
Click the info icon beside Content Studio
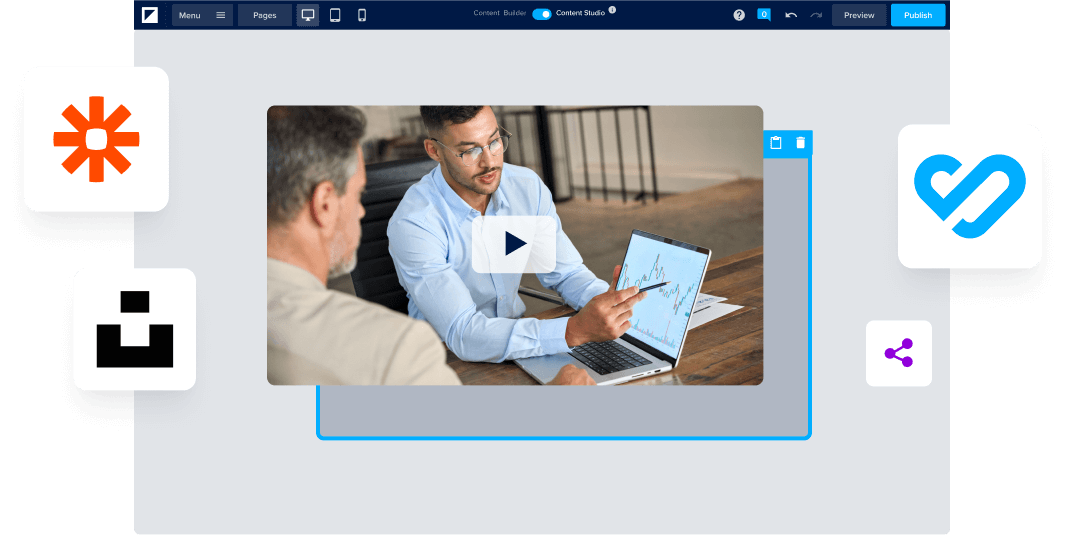point(612,10)
